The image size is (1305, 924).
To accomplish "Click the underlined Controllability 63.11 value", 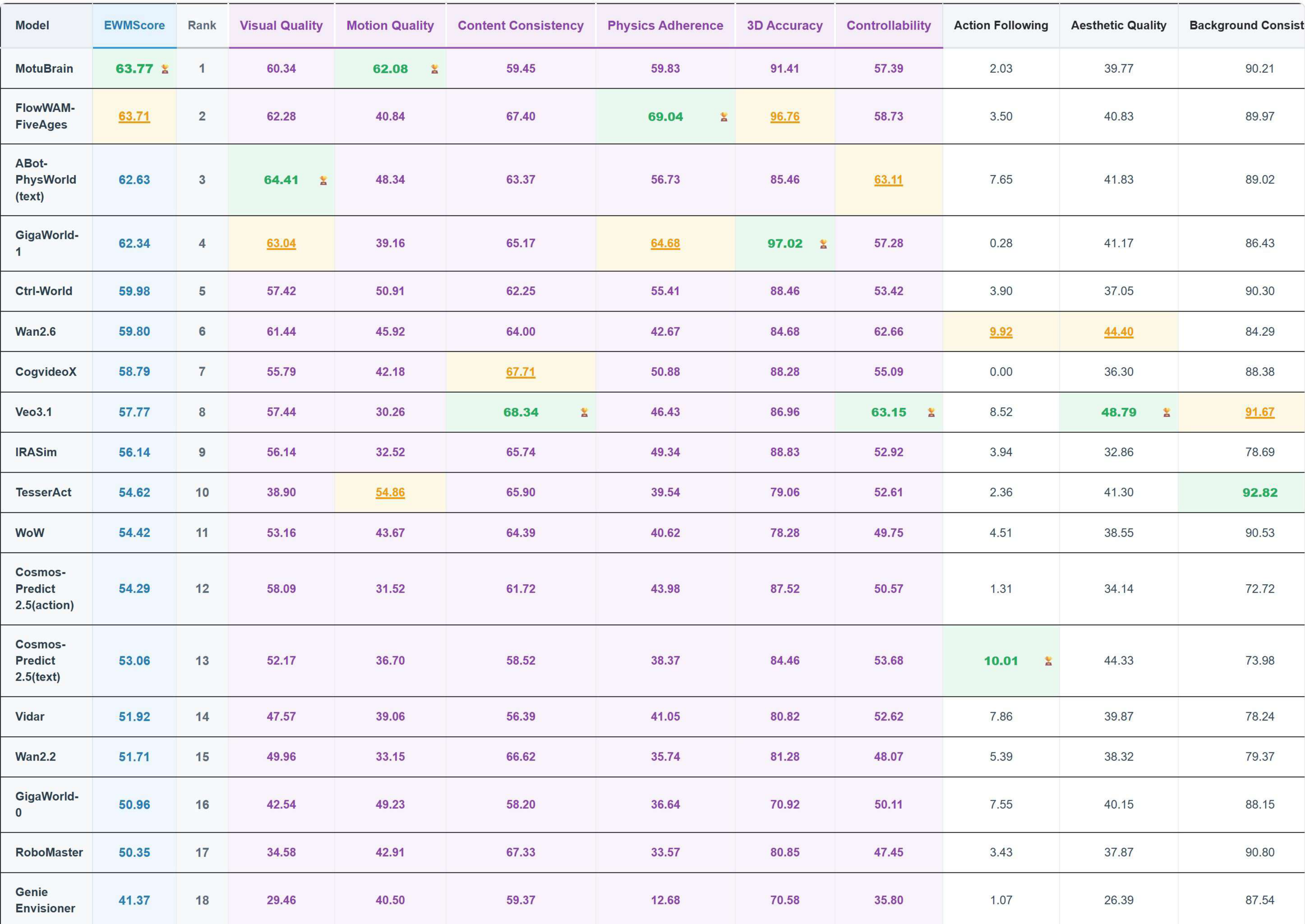I will pyautogui.click(x=889, y=180).
